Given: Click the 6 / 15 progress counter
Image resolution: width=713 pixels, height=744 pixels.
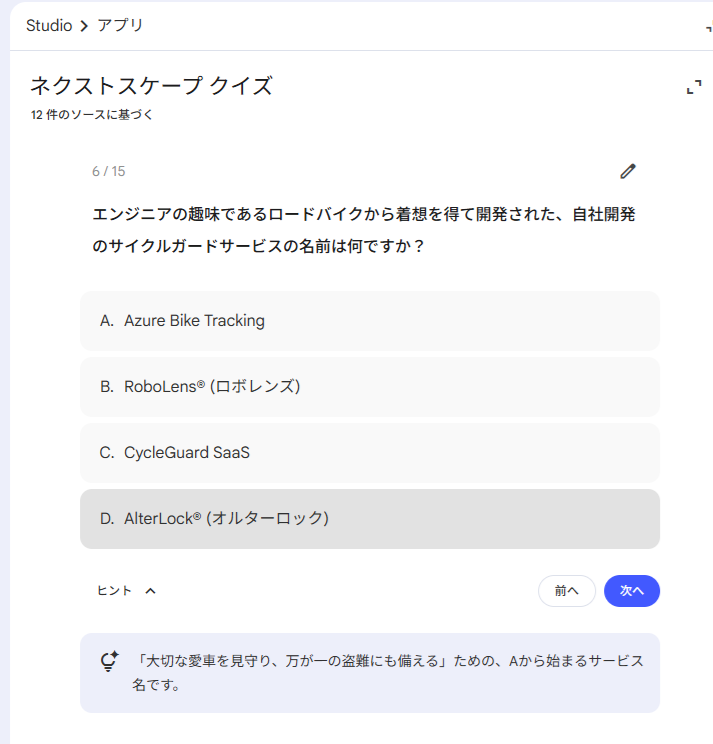Looking at the screenshot, I should tap(109, 171).
